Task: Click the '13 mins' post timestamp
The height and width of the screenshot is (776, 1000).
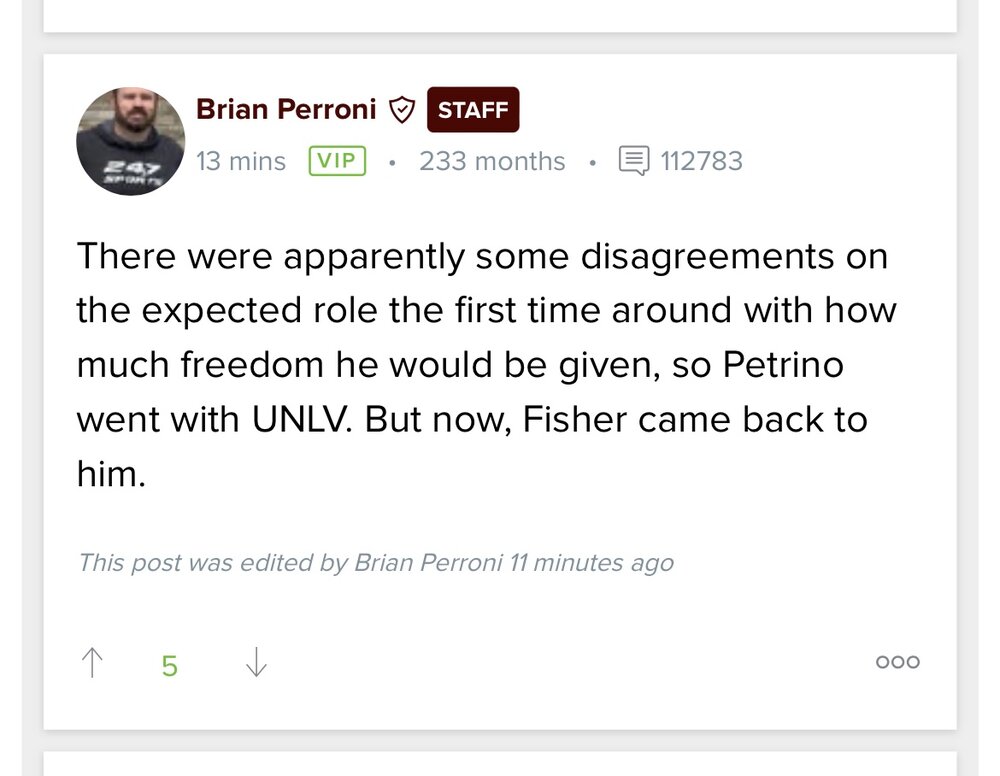Action: click(241, 161)
